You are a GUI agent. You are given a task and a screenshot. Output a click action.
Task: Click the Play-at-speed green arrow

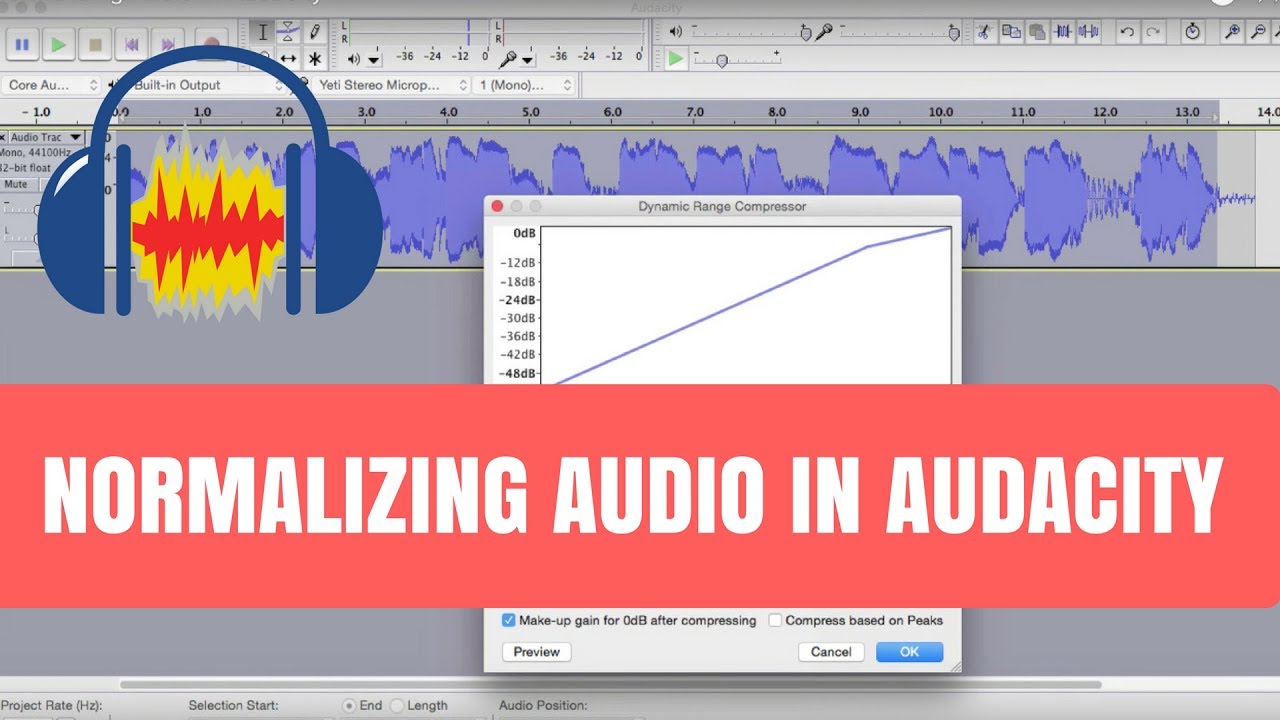tap(677, 59)
